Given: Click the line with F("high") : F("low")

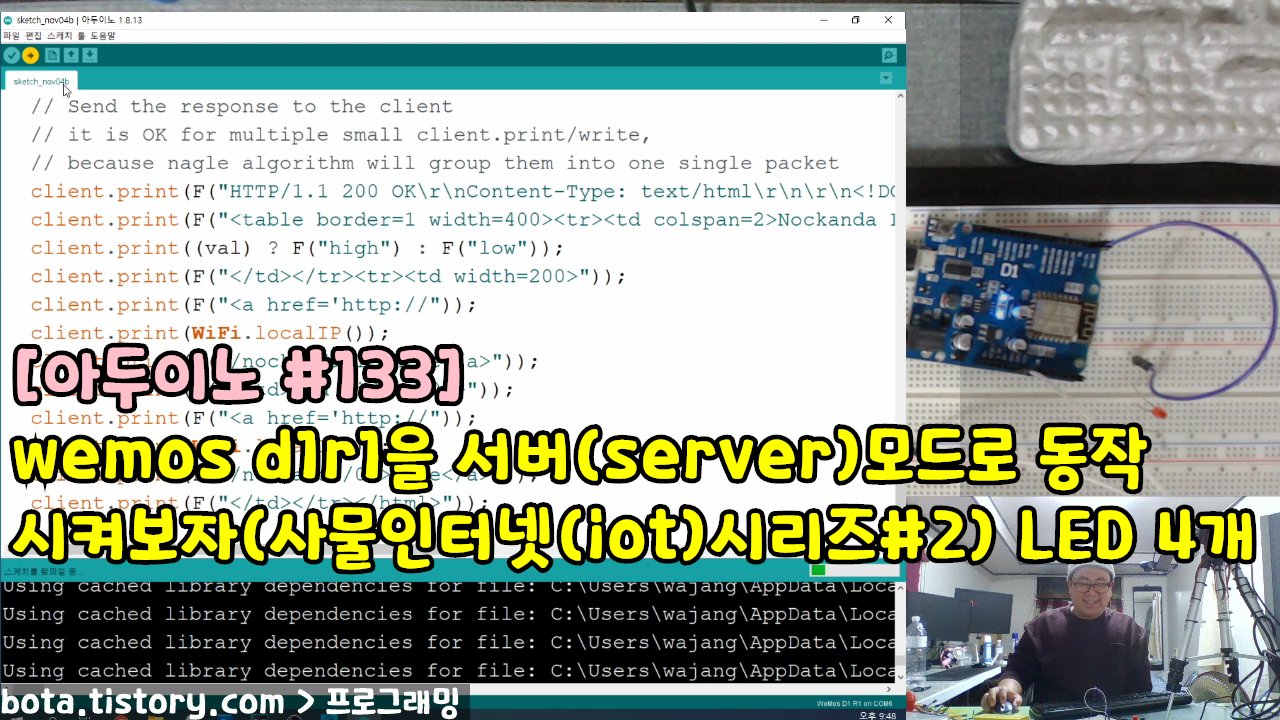Looking at the screenshot, I should pyautogui.click(x=297, y=247).
